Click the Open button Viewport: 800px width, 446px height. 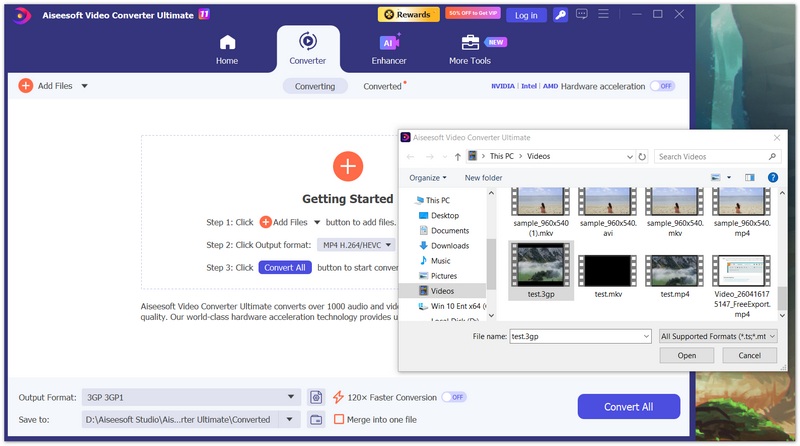tap(686, 356)
